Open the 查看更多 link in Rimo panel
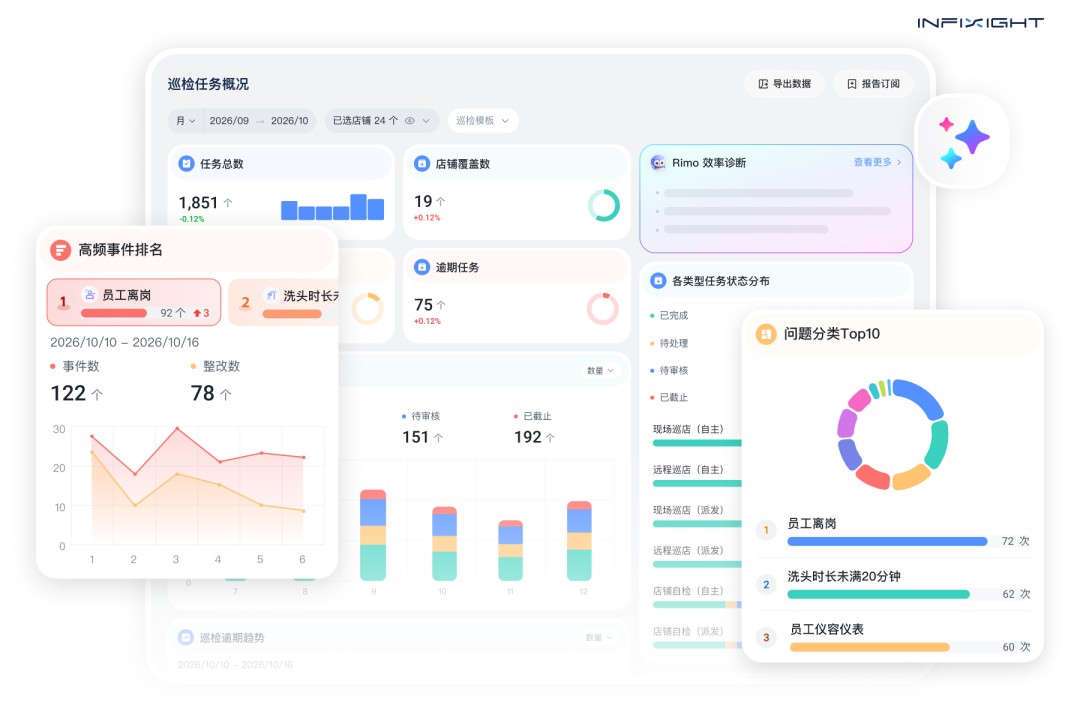1080x720 pixels. pos(878,162)
